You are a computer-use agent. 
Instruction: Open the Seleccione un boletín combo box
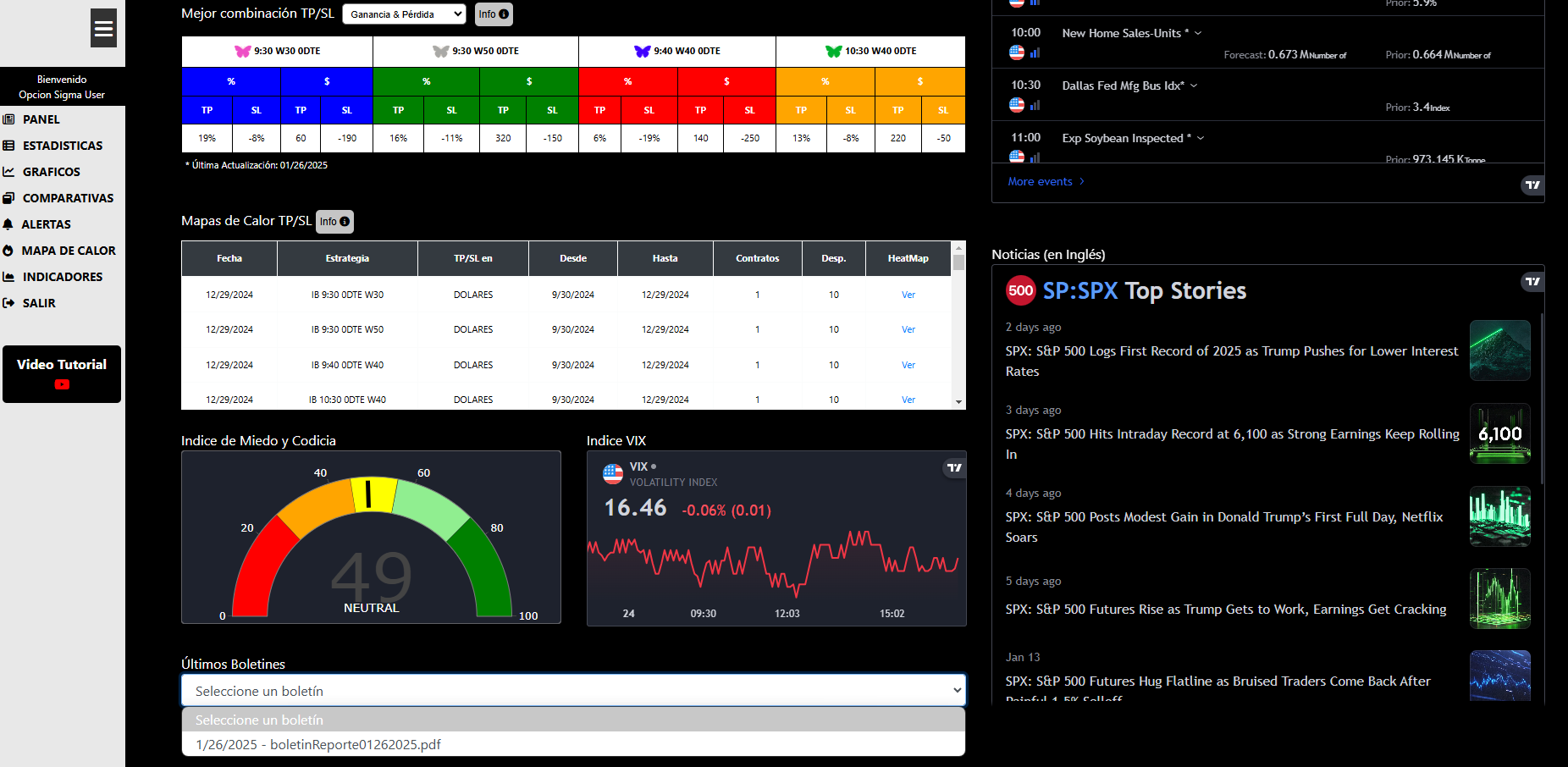[x=573, y=691]
